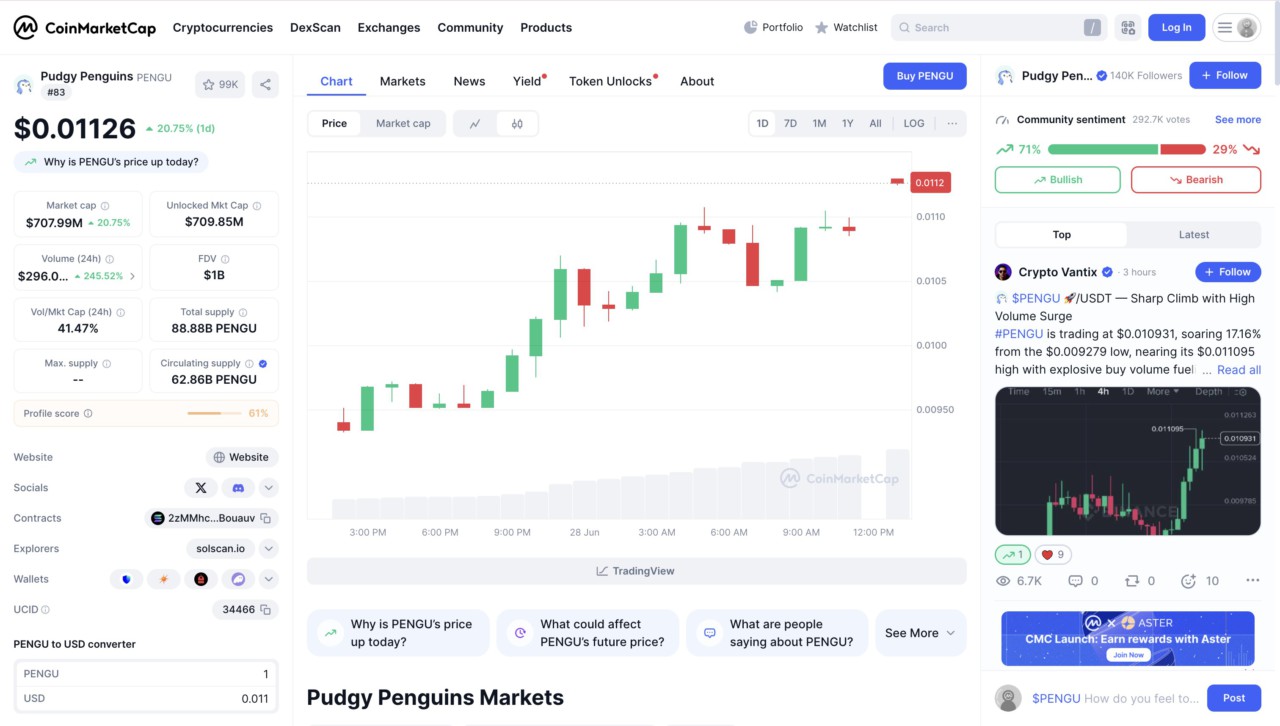Image resolution: width=1280 pixels, height=726 pixels.
Task: Open the Token Unlocks tab
Action: [x=609, y=81]
